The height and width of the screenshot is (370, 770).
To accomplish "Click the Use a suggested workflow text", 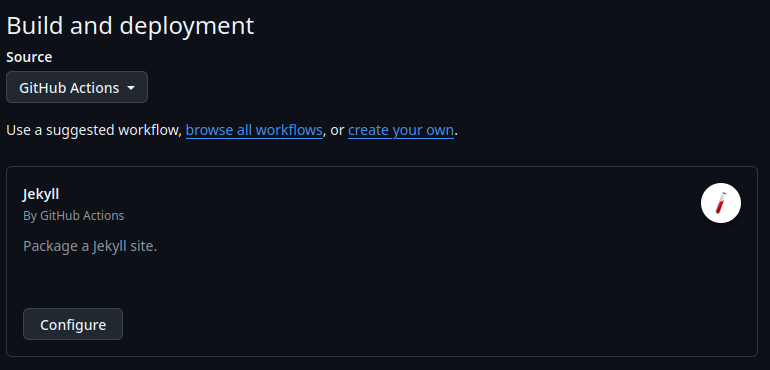I will [x=94, y=130].
